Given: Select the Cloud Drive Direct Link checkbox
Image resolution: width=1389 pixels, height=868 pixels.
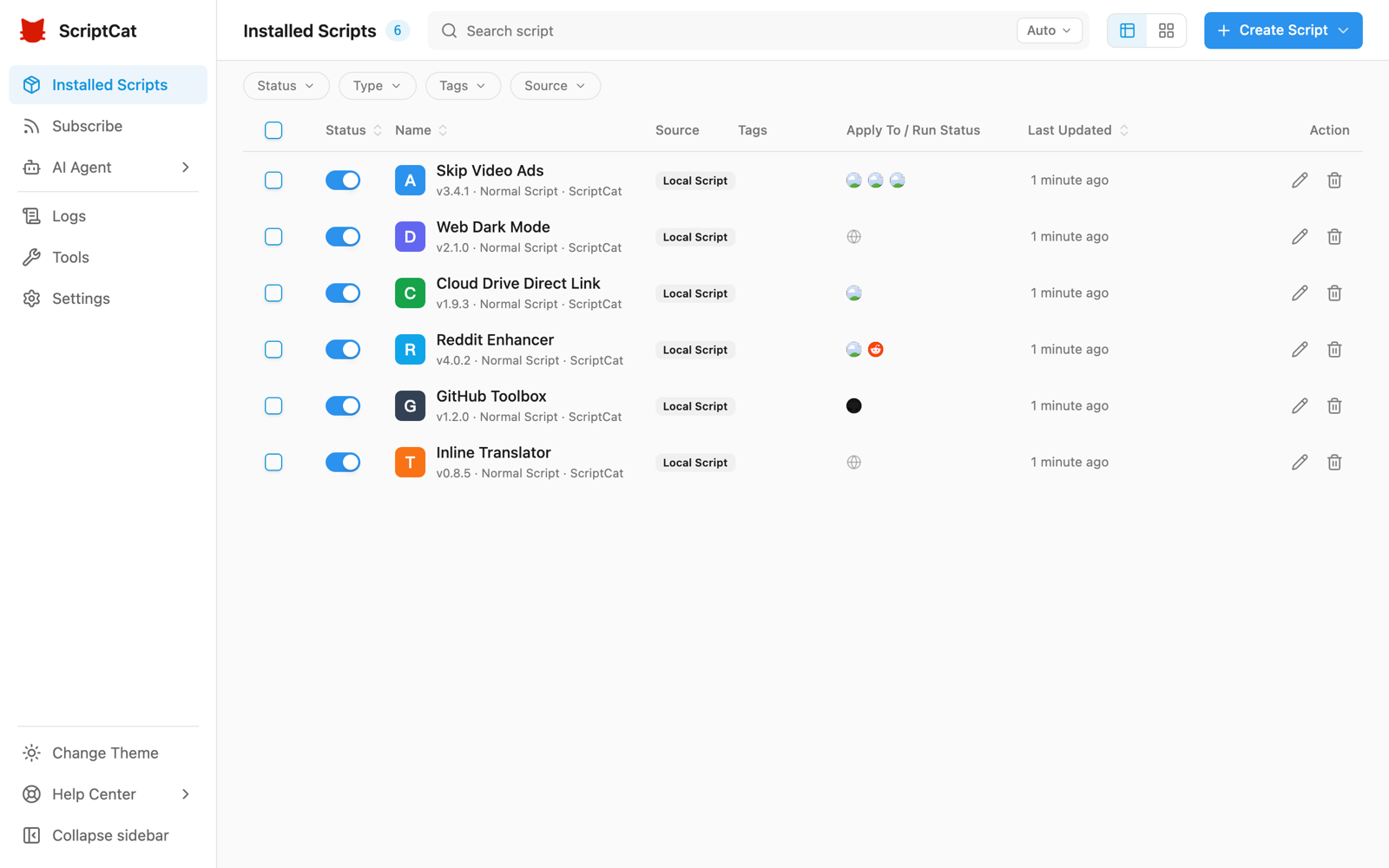Looking at the screenshot, I should click(273, 293).
